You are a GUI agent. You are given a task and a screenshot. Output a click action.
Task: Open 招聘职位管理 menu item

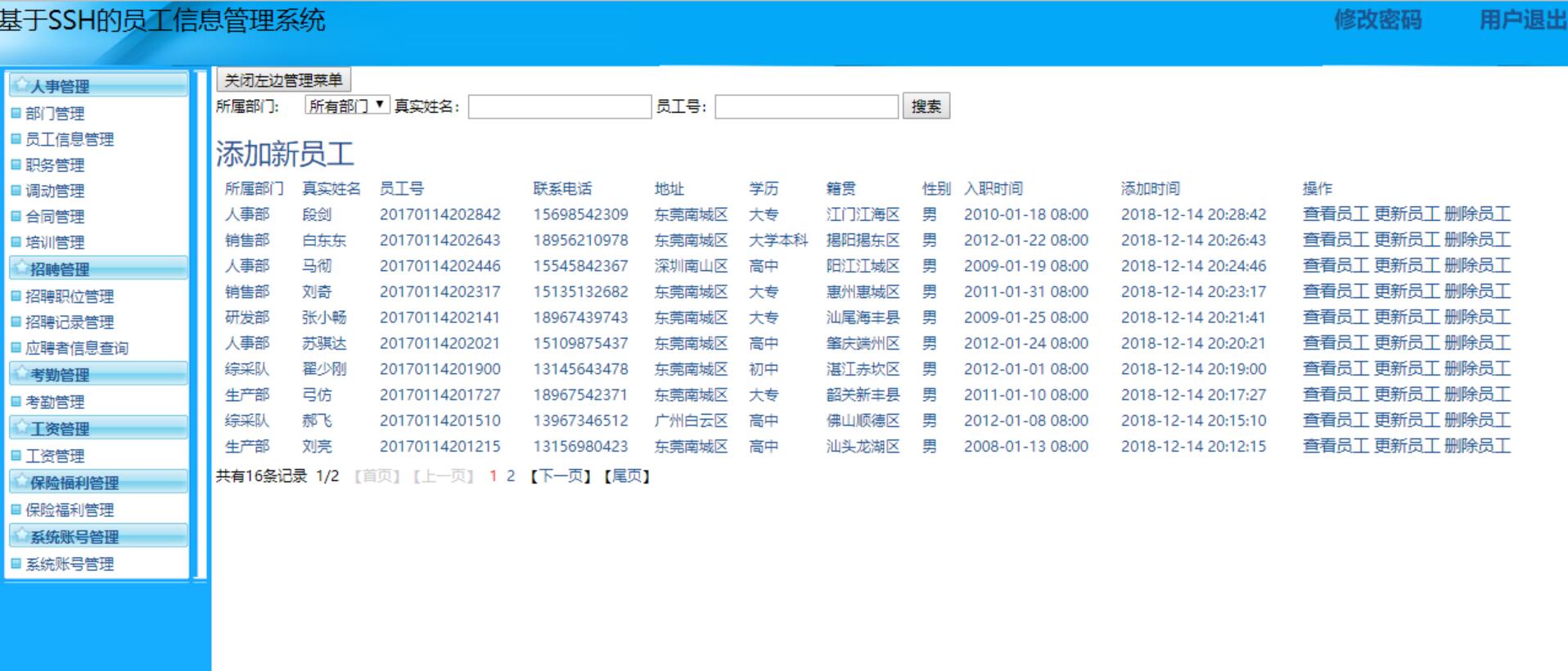[x=70, y=296]
